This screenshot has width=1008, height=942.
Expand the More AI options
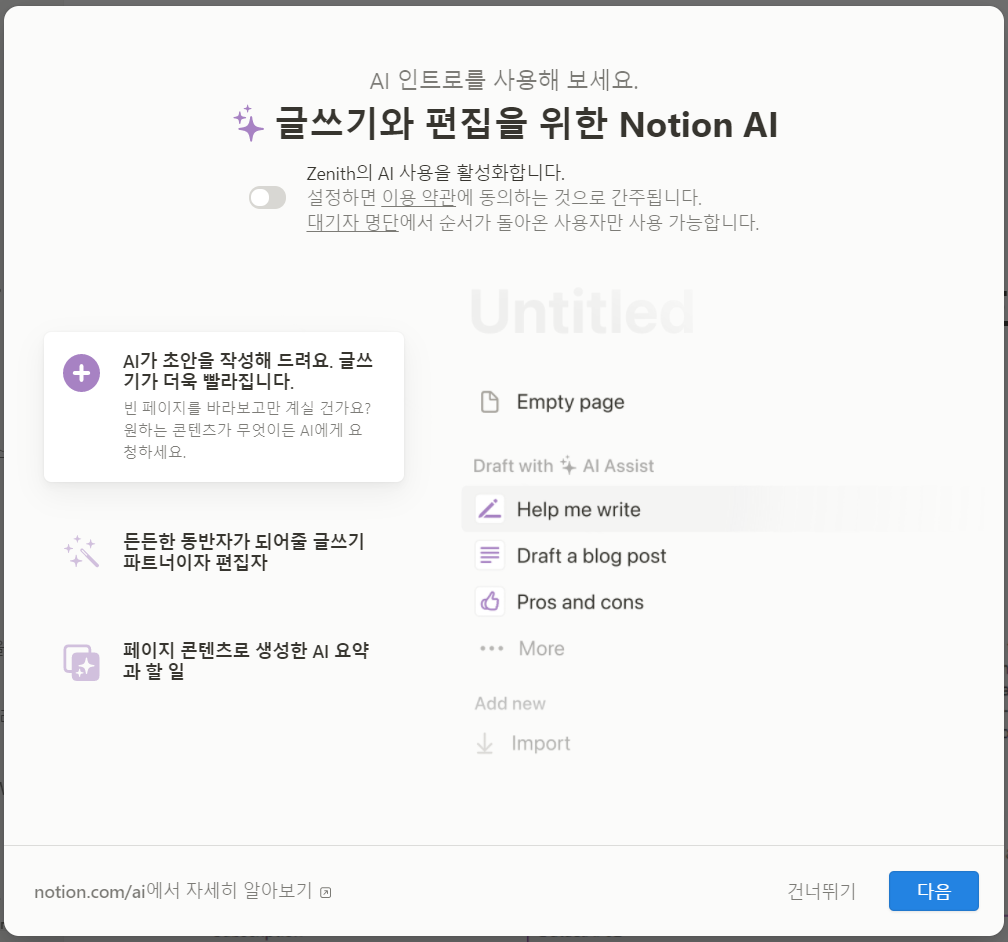(541, 648)
